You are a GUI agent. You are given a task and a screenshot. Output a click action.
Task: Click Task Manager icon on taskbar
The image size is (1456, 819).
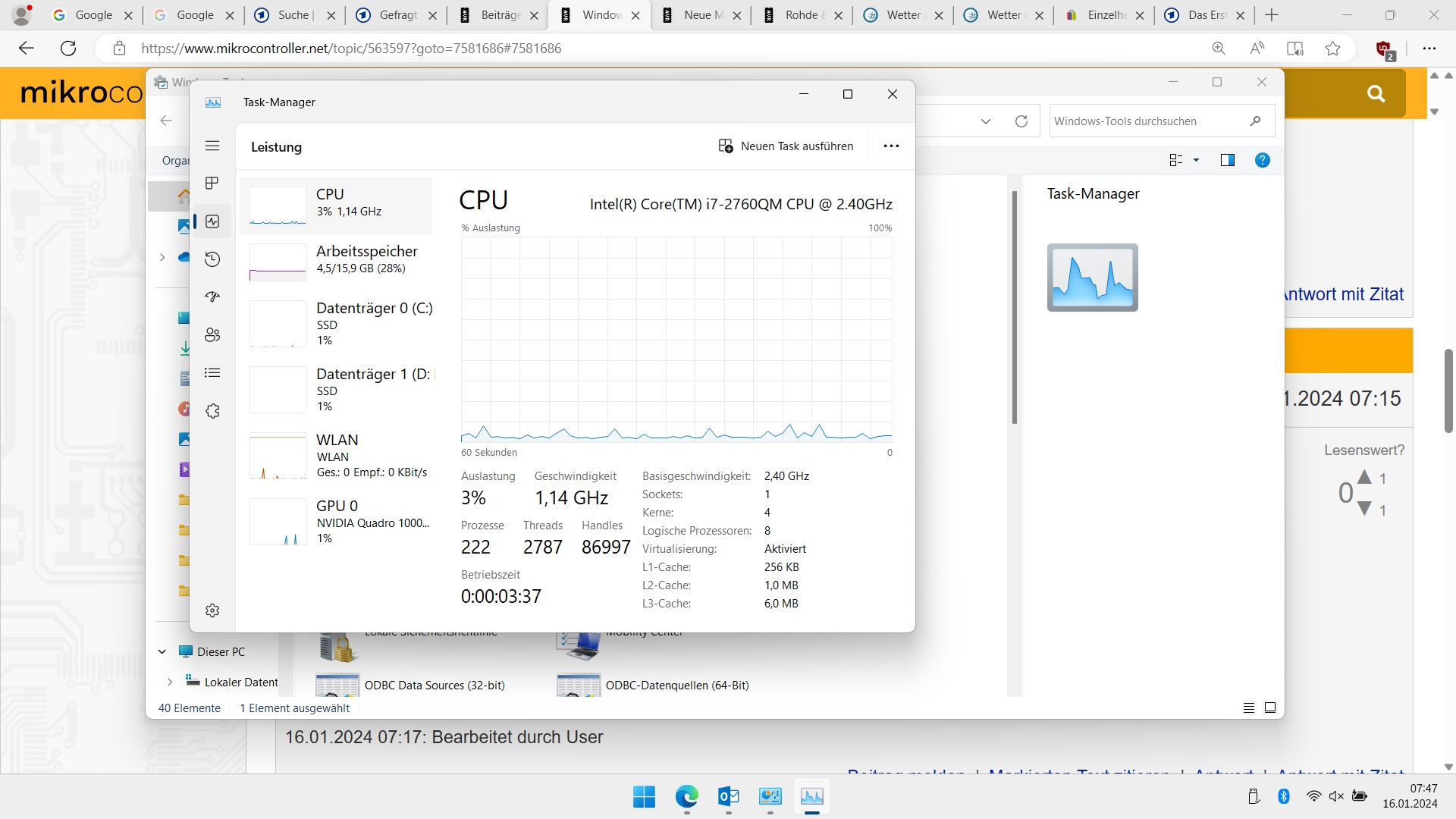coord(811,797)
